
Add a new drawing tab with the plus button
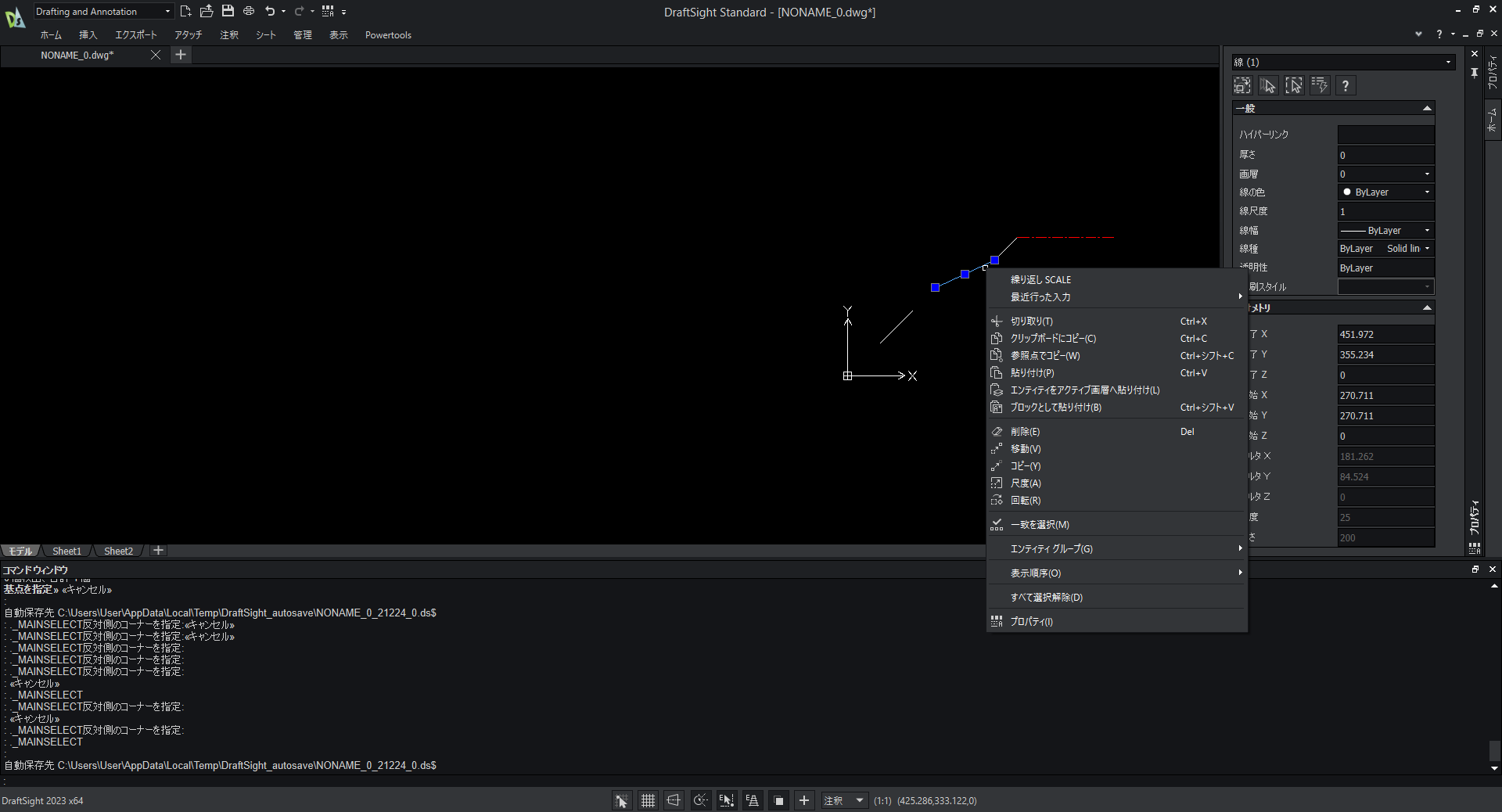click(181, 55)
